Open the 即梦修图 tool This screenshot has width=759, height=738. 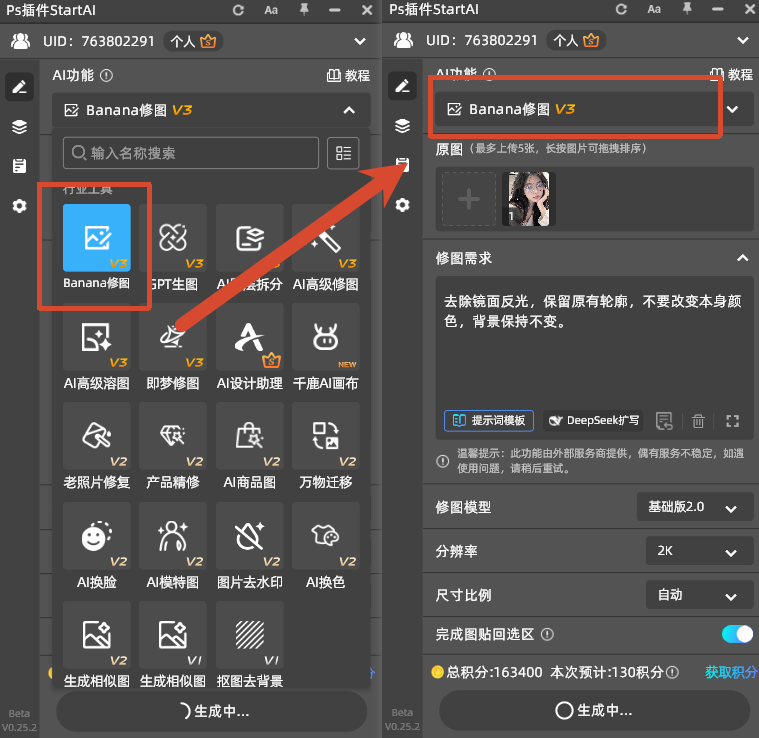(x=173, y=337)
